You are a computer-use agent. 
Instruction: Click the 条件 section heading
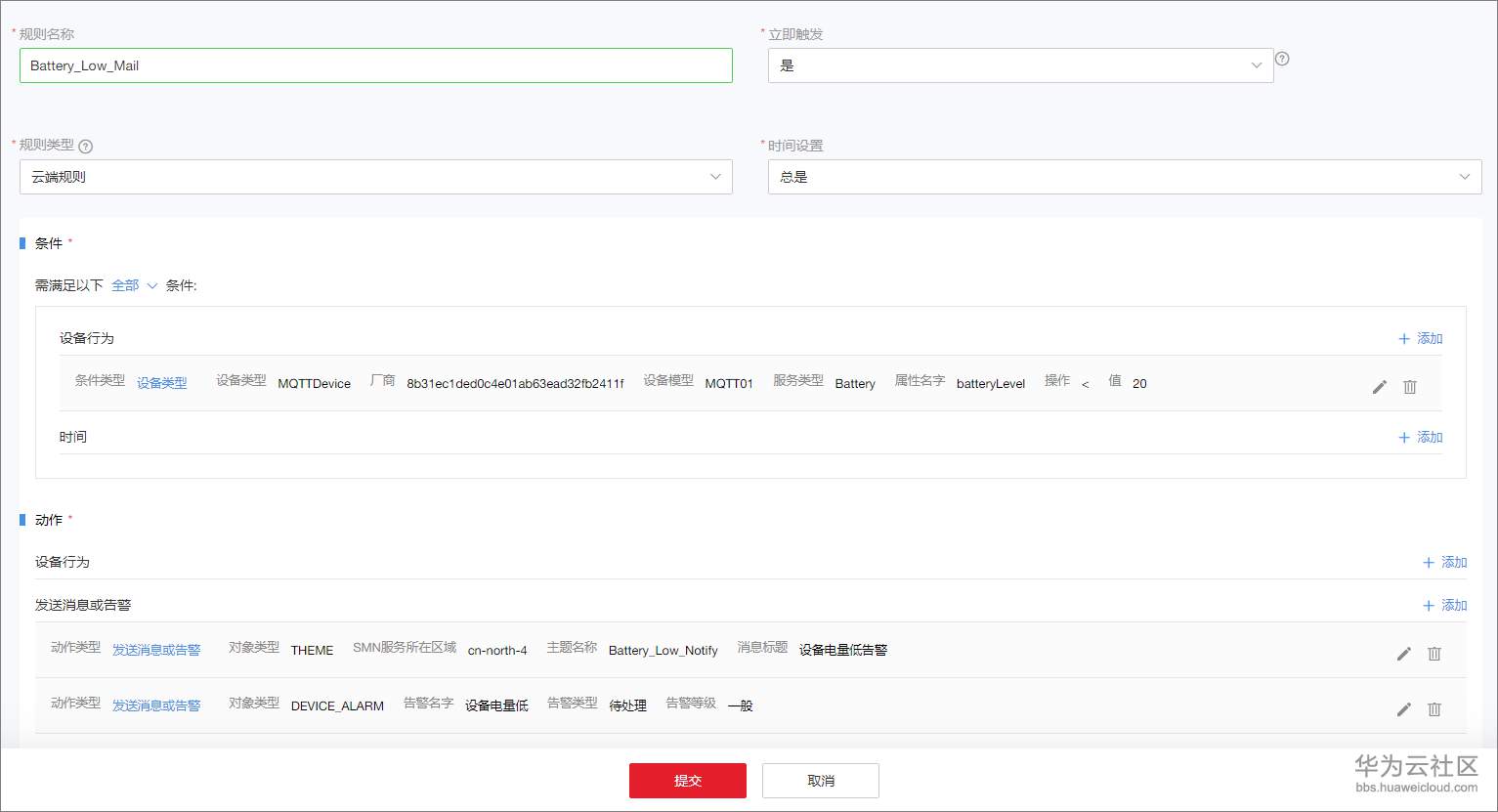coord(49,243)
